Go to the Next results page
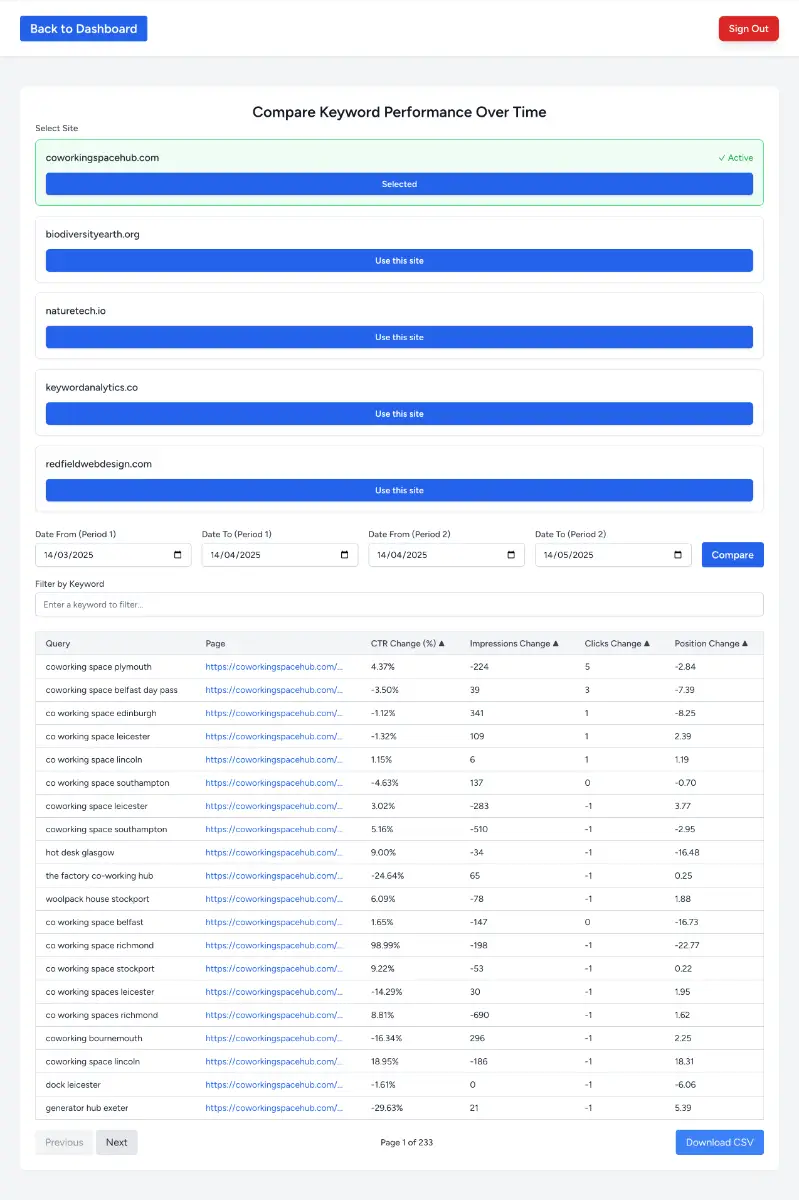This screenshot has width=799, height=1200. point(117,1142)
